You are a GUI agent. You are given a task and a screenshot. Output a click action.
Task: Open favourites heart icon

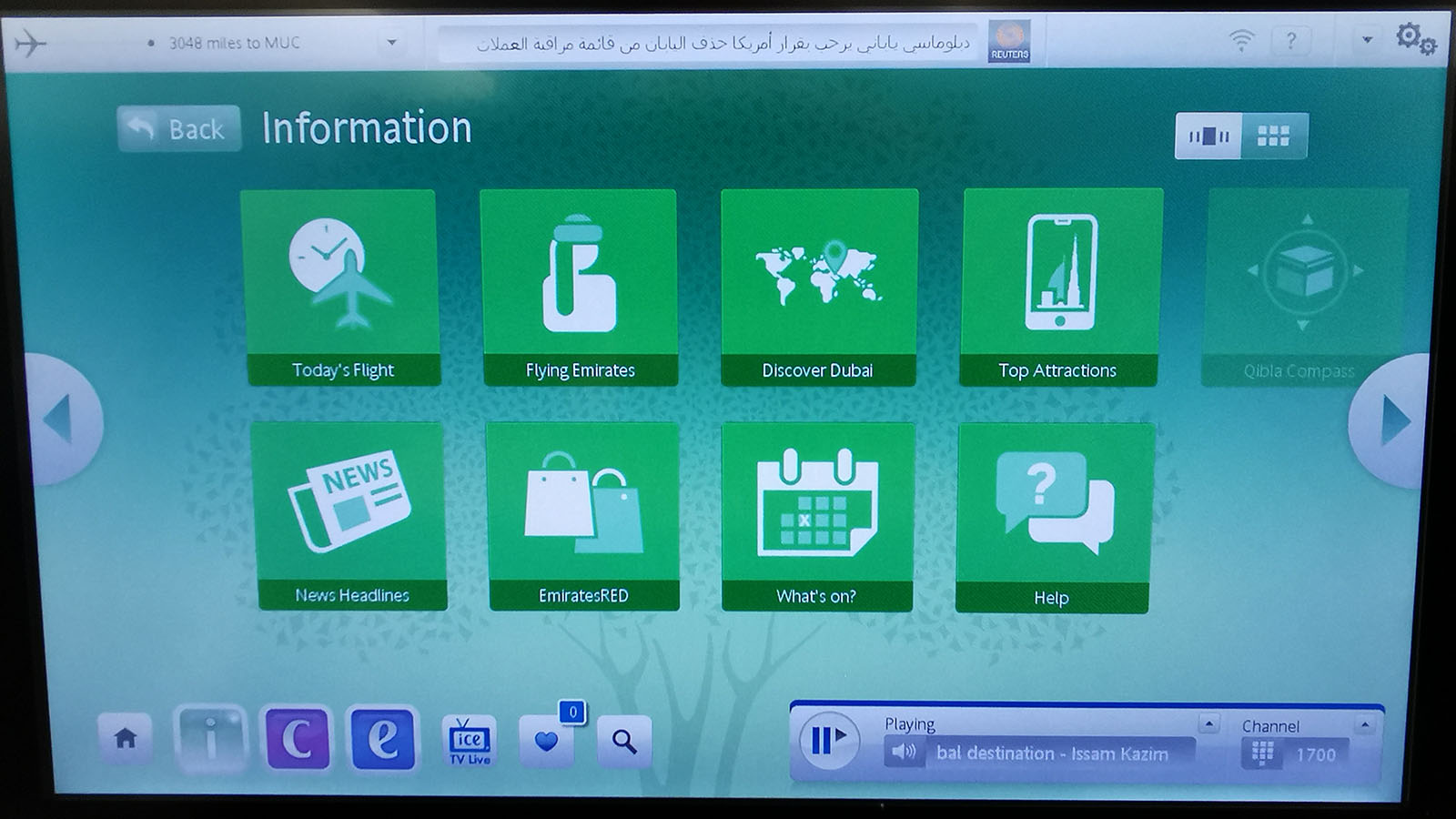click(x=546, y=740)
